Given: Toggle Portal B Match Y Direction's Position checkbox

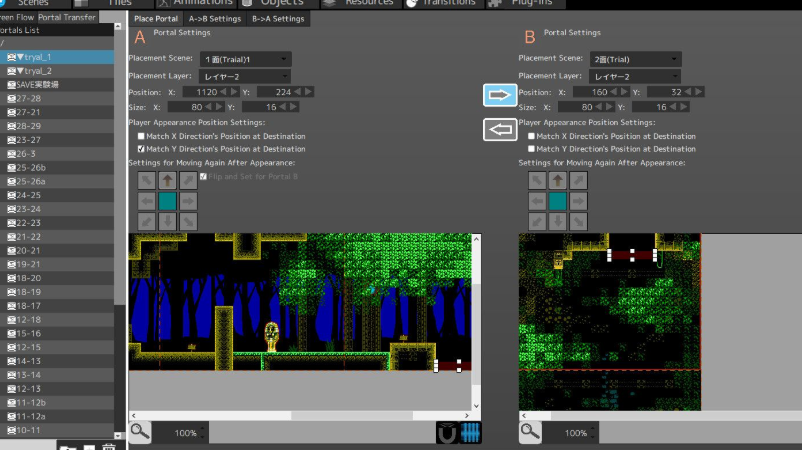Looking at the screenshot, I should click(531, 149).
